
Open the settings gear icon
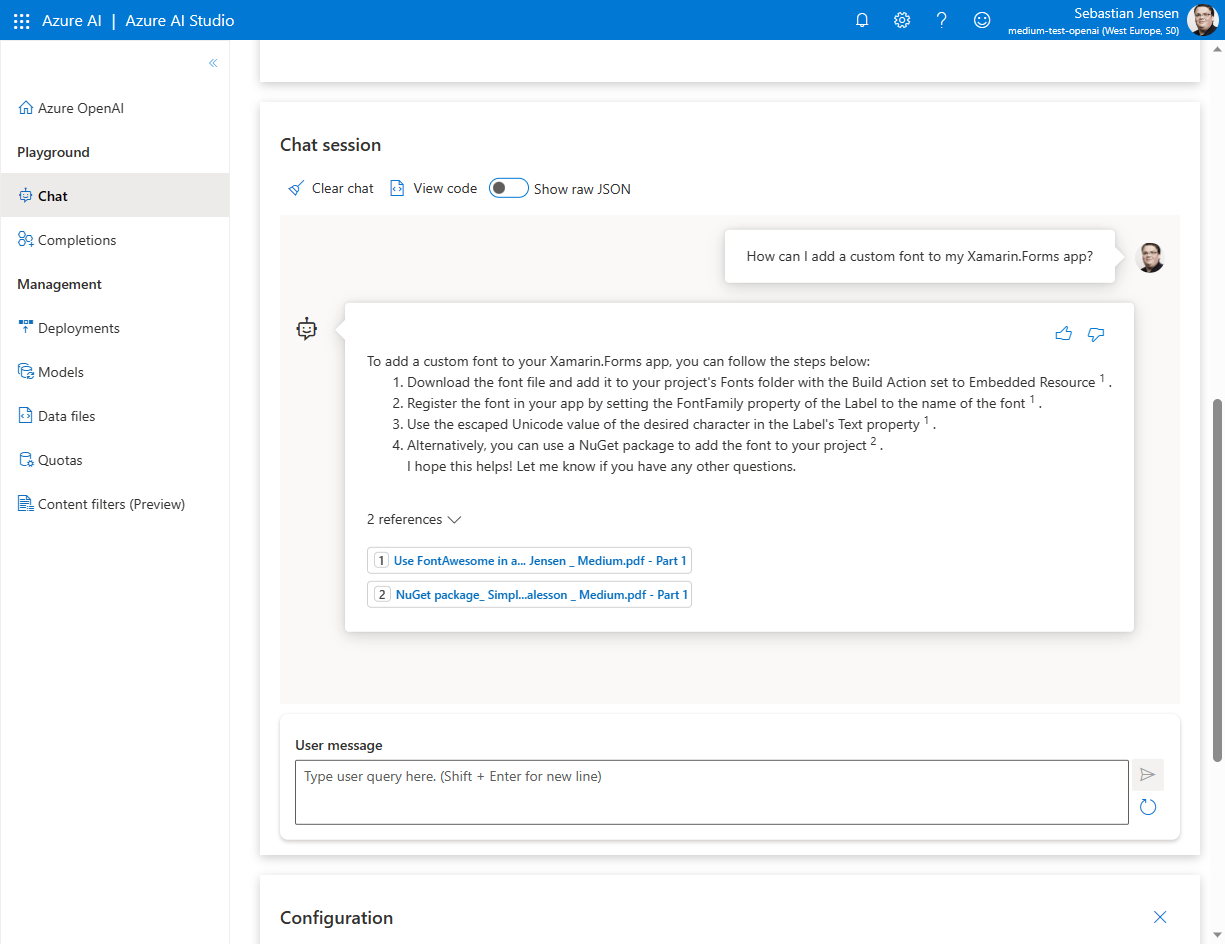click(x=902, y=20)
